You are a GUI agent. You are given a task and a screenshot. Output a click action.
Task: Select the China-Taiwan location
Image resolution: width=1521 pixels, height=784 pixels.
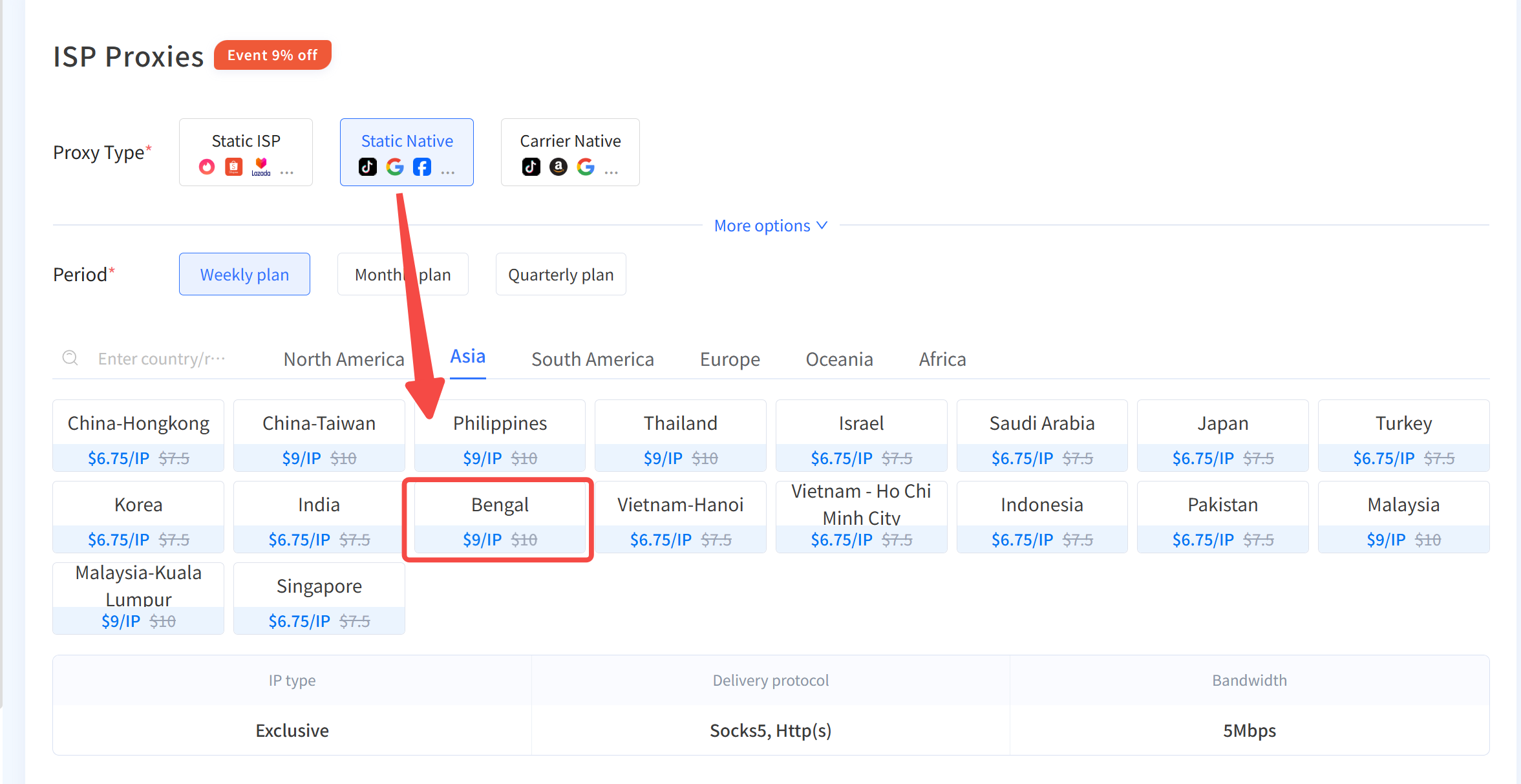click(319, 436)
